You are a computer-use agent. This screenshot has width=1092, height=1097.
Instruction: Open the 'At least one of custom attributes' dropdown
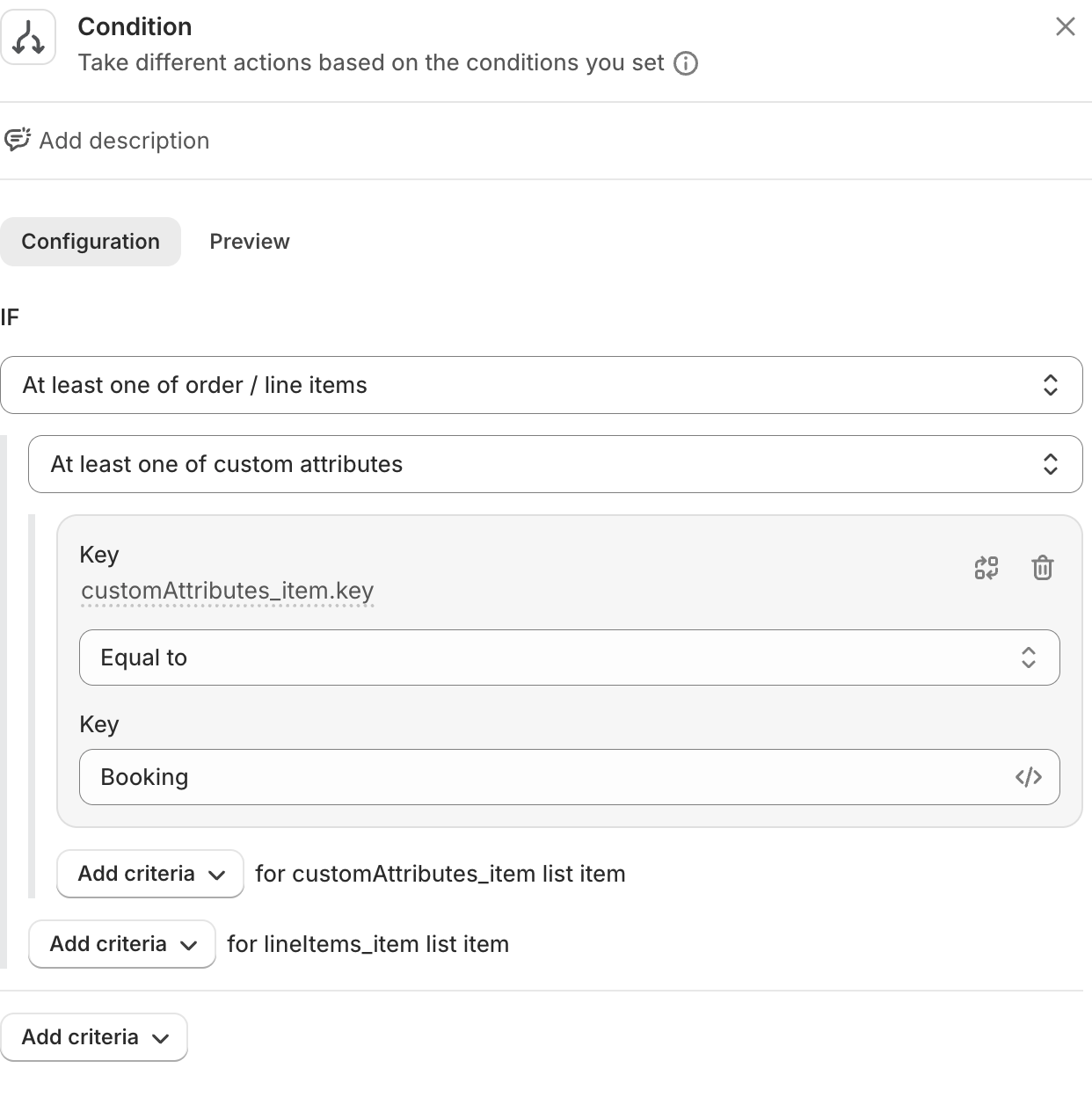[x=555, y=464]
